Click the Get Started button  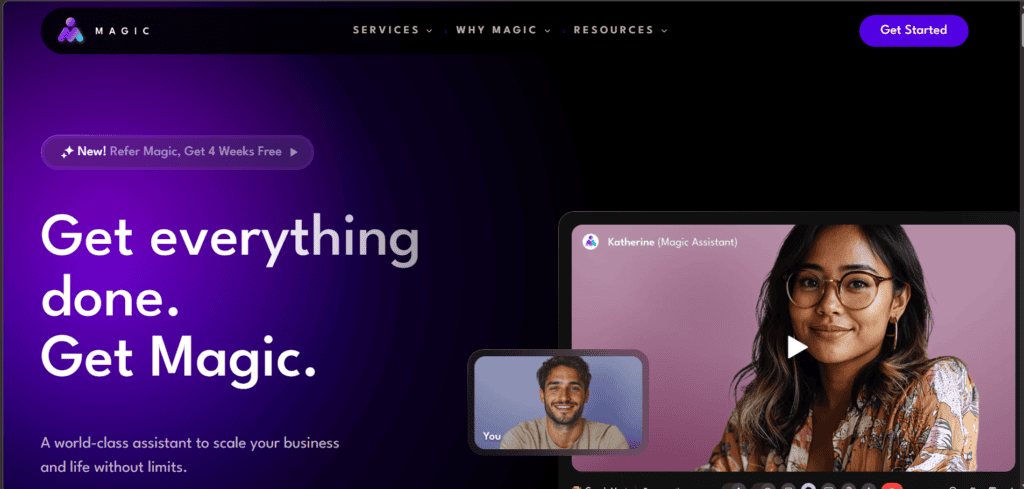pyautogui.click(x=914, y=30)
